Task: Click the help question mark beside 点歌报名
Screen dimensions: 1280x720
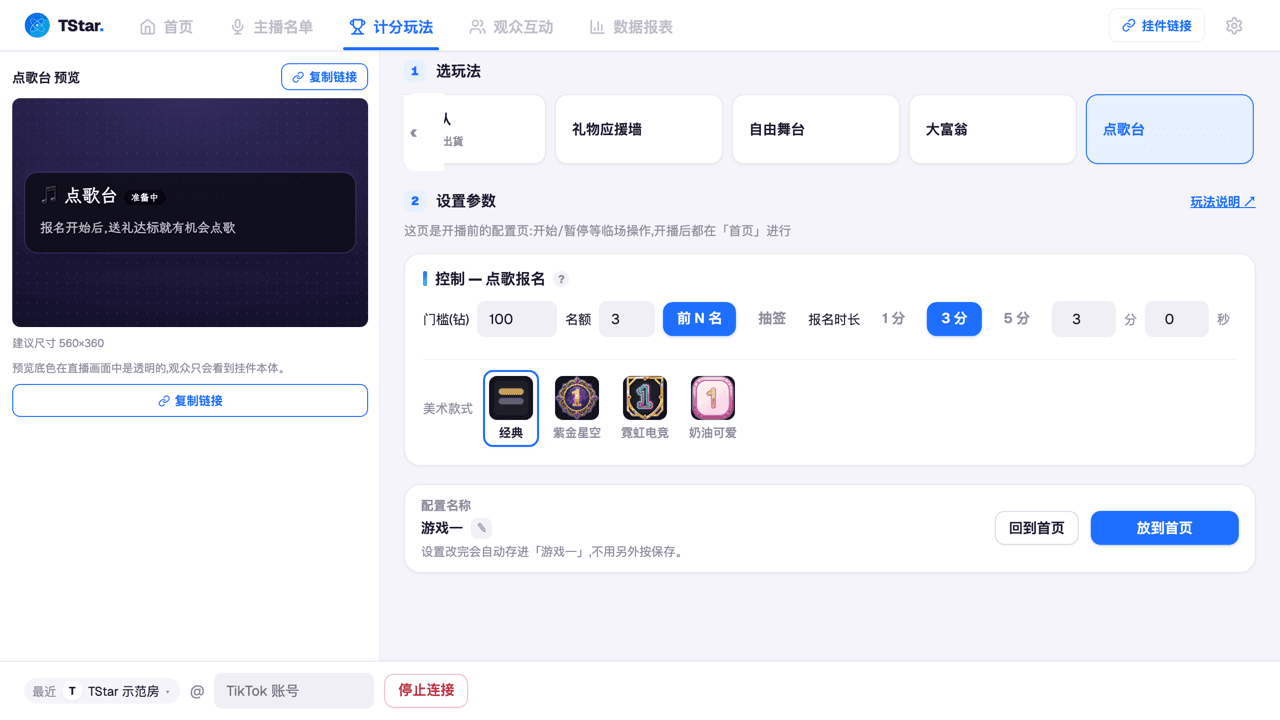Action: click(x=561, y=279)
